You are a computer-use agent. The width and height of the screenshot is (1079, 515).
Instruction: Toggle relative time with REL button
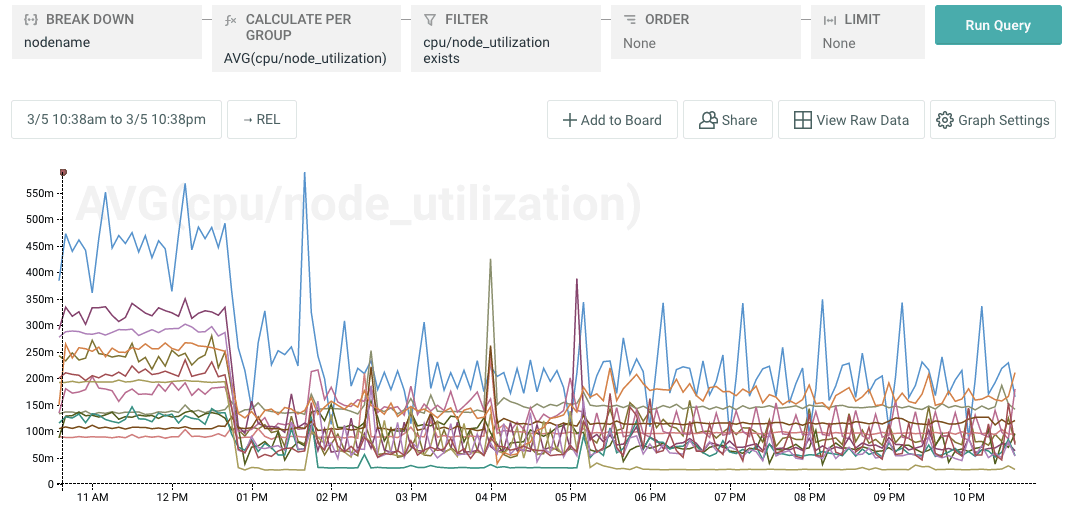[x=261, y=120]
